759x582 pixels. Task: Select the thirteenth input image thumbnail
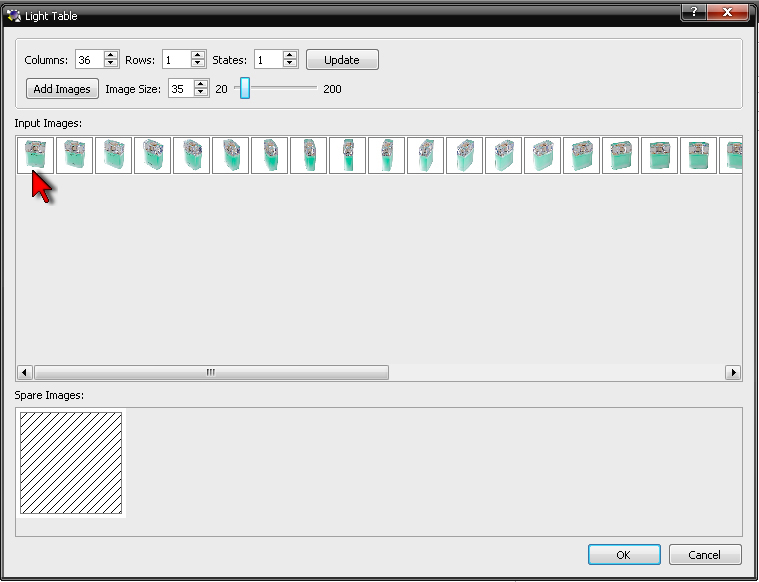click(x=503, y=155)
